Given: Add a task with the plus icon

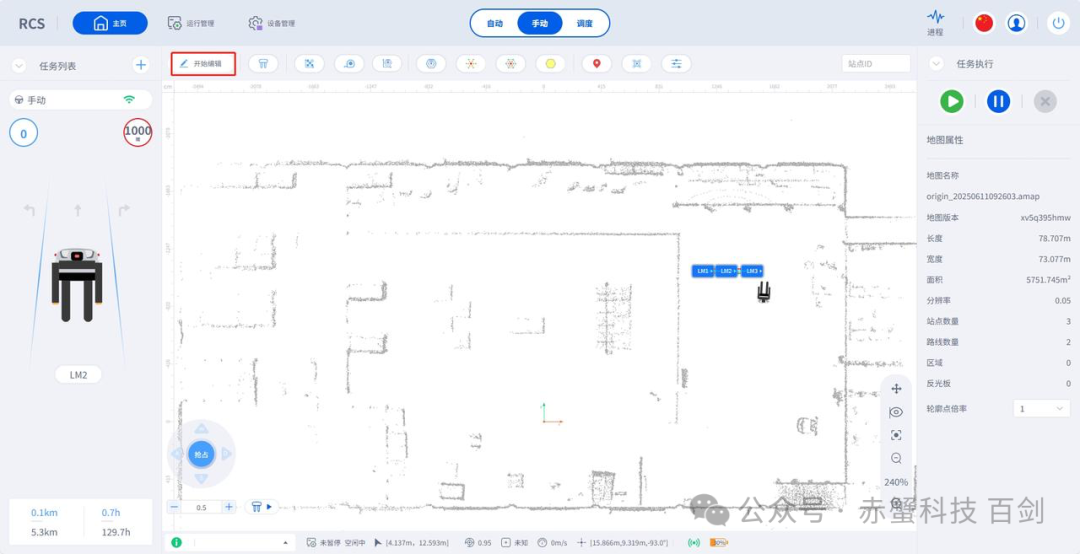Looking at the screenshot, I should (141, 65).
